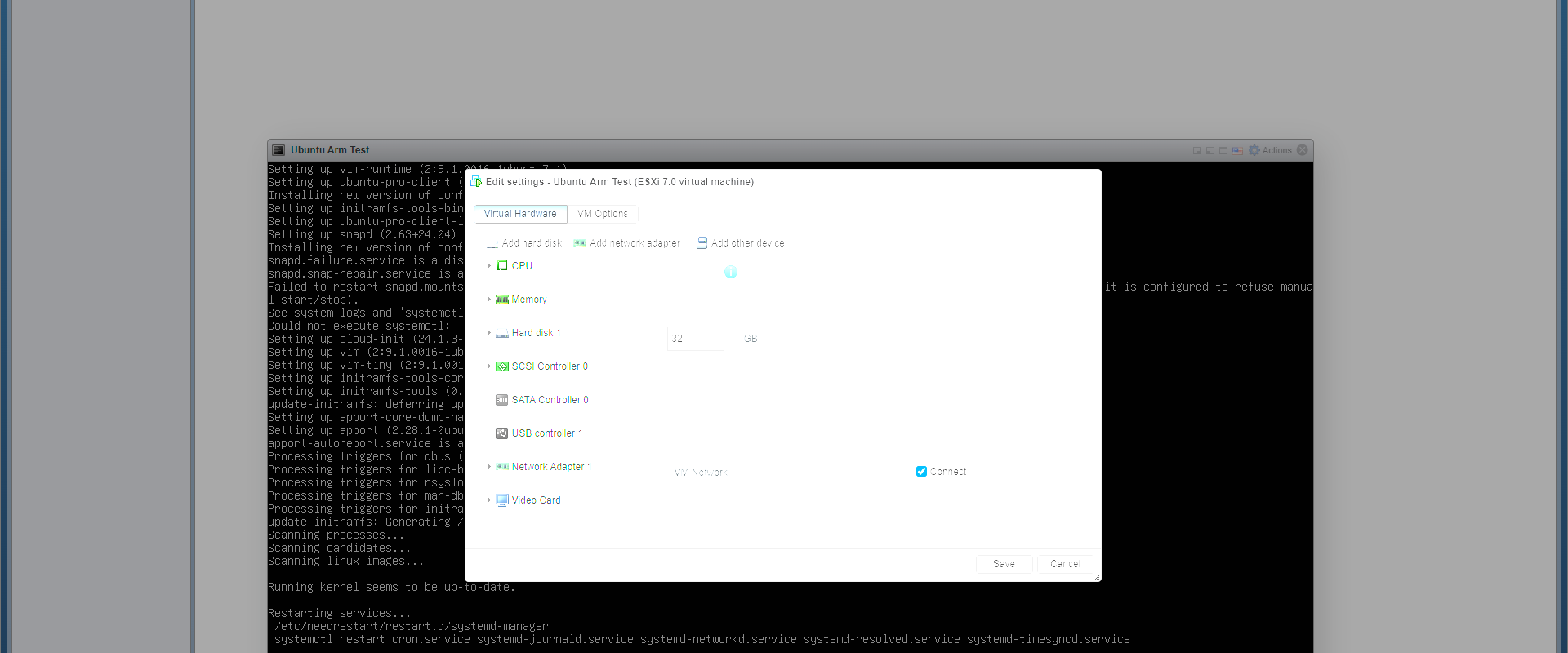This screenshot has height=653, width=1568.
Task: Click the dialog resize grip corner
Action: click(x=1097, y=577)
